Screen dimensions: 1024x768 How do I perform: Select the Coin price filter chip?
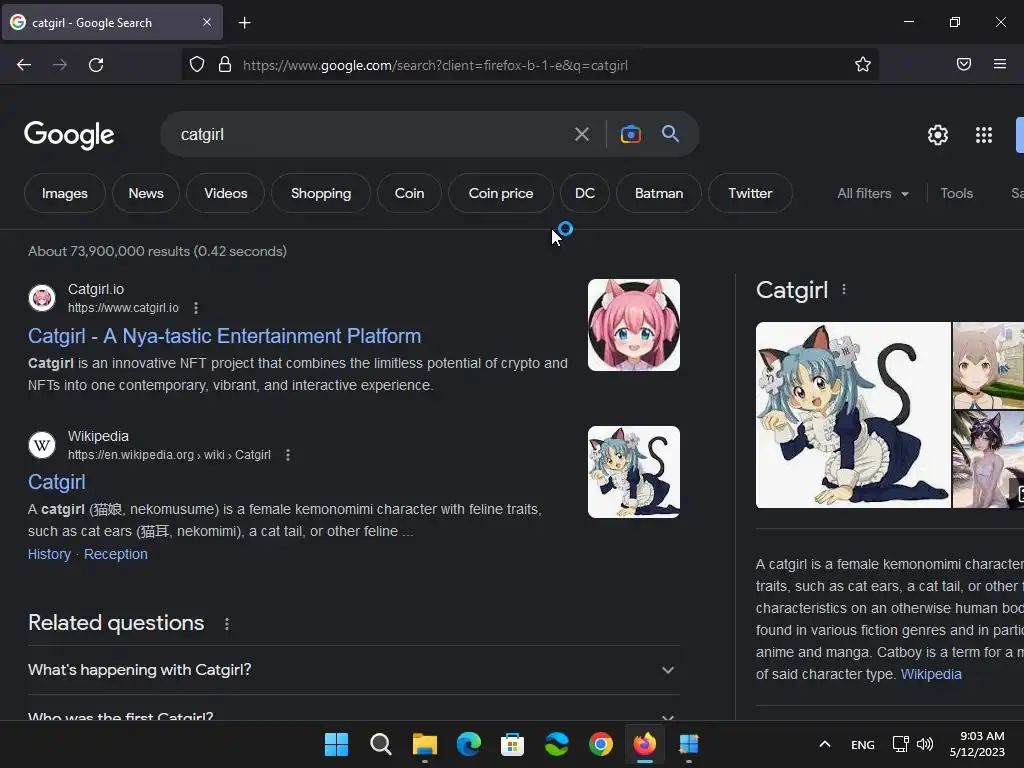click(x=501, y=193)
